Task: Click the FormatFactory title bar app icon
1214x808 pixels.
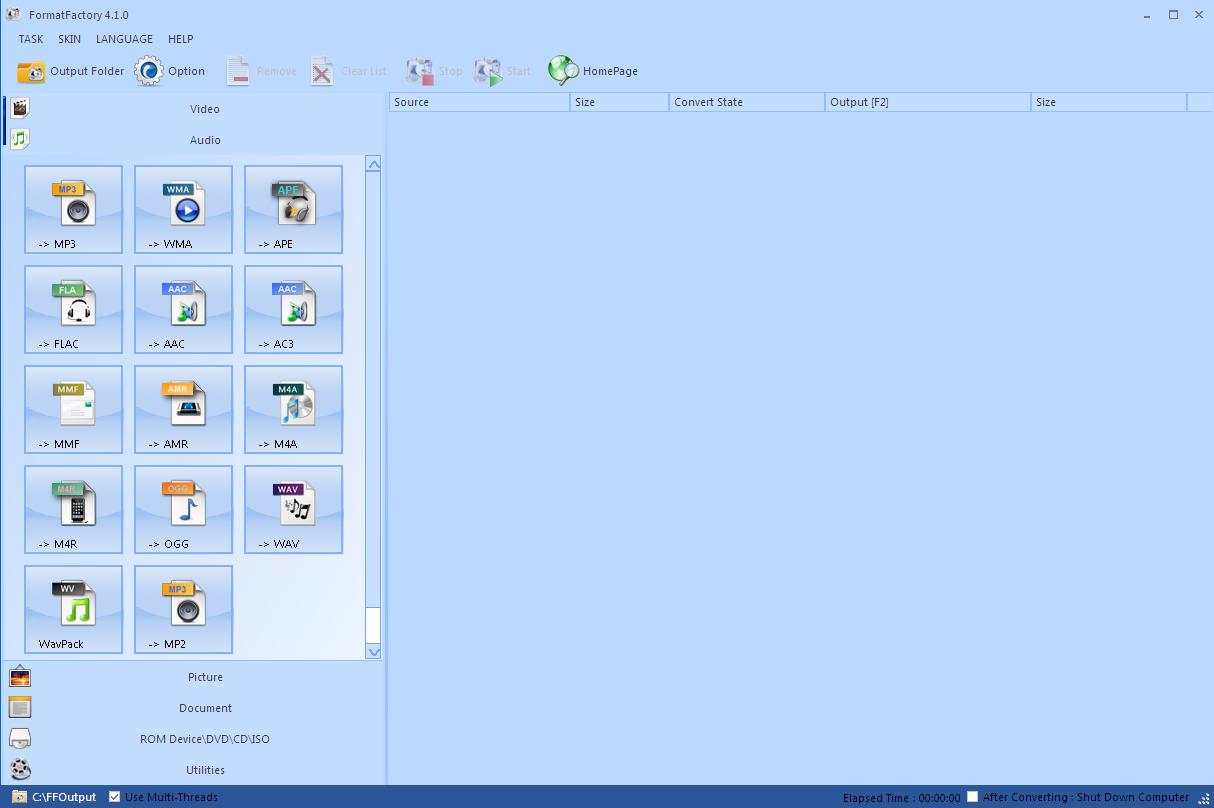Action: point(13,14)
